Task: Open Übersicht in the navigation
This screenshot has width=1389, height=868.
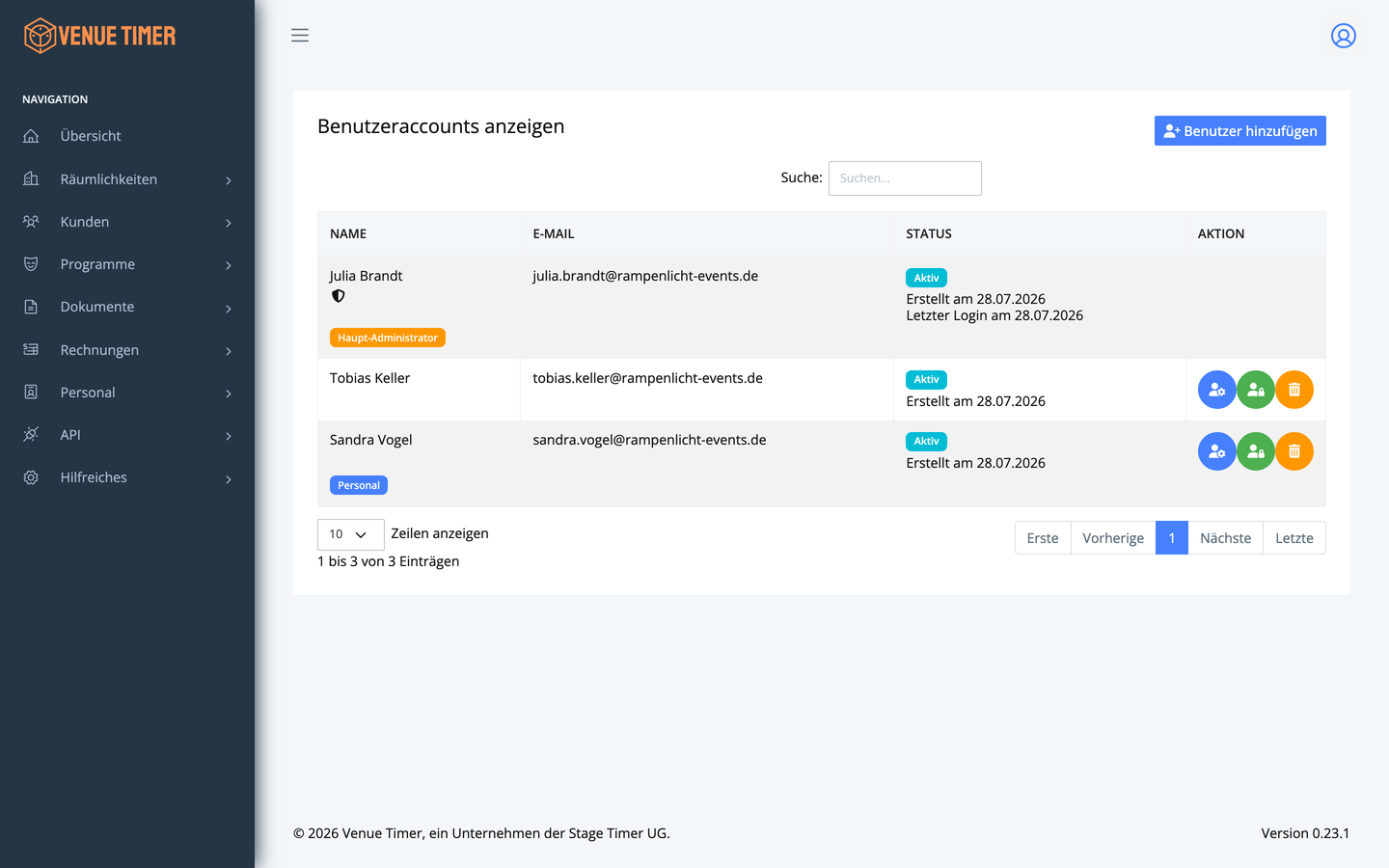Action: [x=127, y=136]
